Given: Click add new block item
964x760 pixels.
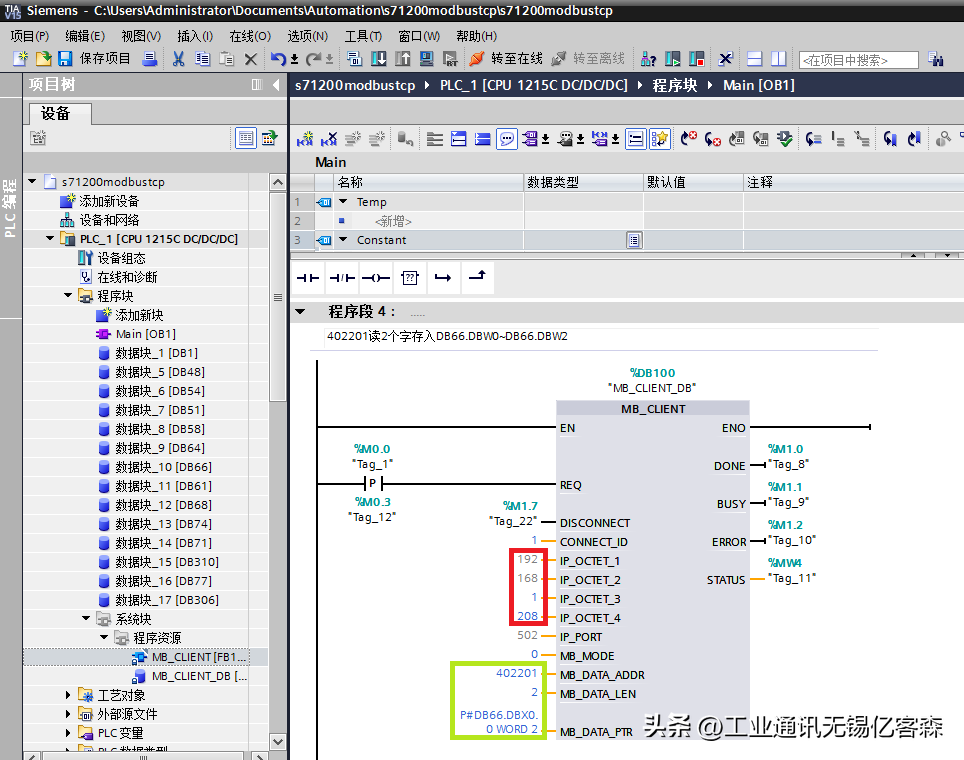Looking at the screenshot, I should pyautogui.click(x=139, y=315).
